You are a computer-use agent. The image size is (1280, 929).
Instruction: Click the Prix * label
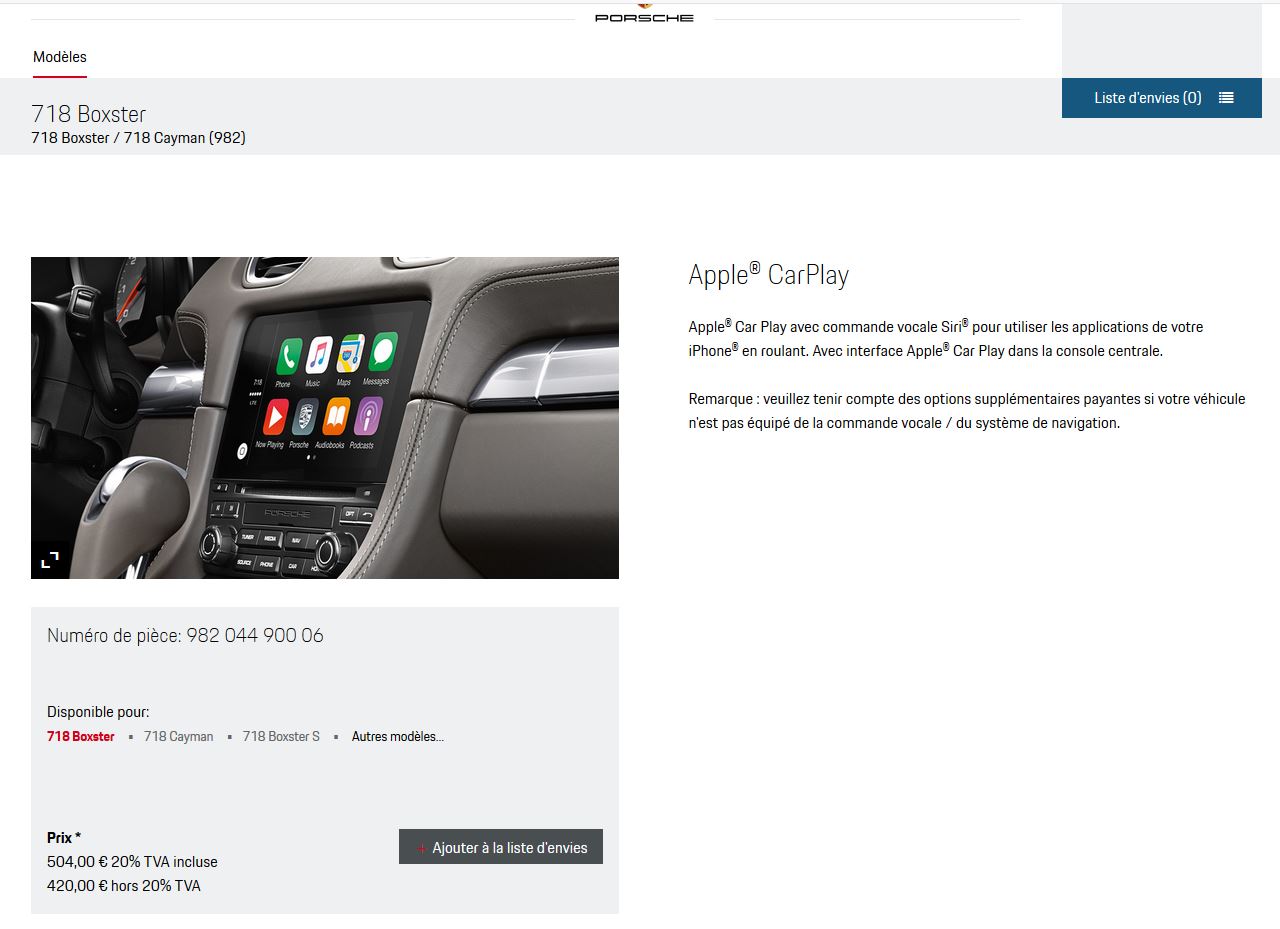[64, 838]
